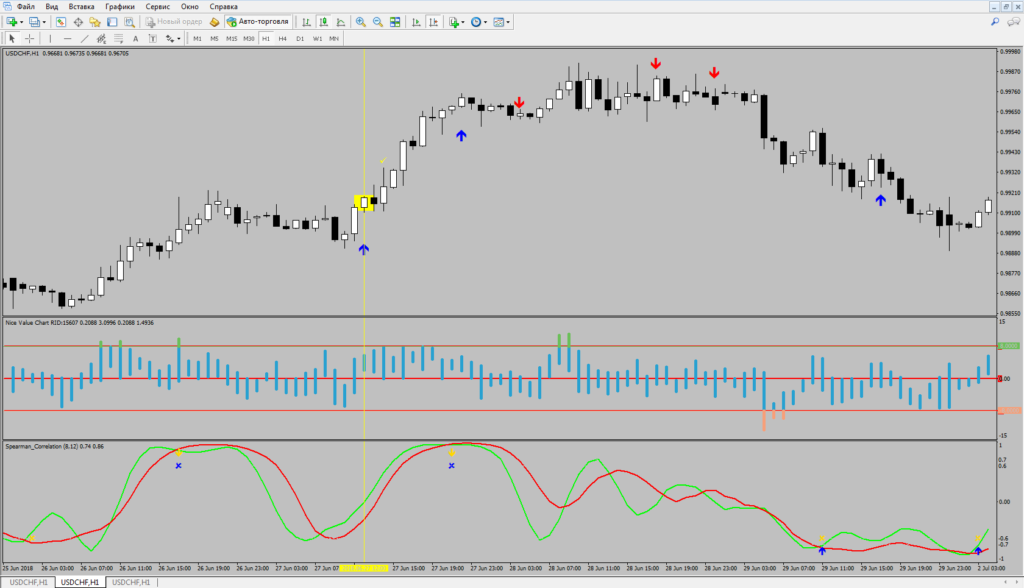The height and width of the screenshot is (588, 1024).
Task: Select the Trendline tool
Action: [x=84, y=39]
